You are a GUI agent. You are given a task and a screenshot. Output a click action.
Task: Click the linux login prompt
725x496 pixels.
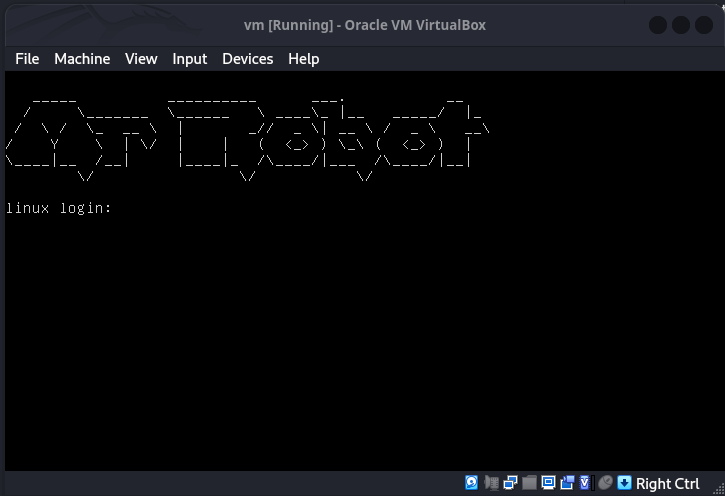[x=59, y=208]
